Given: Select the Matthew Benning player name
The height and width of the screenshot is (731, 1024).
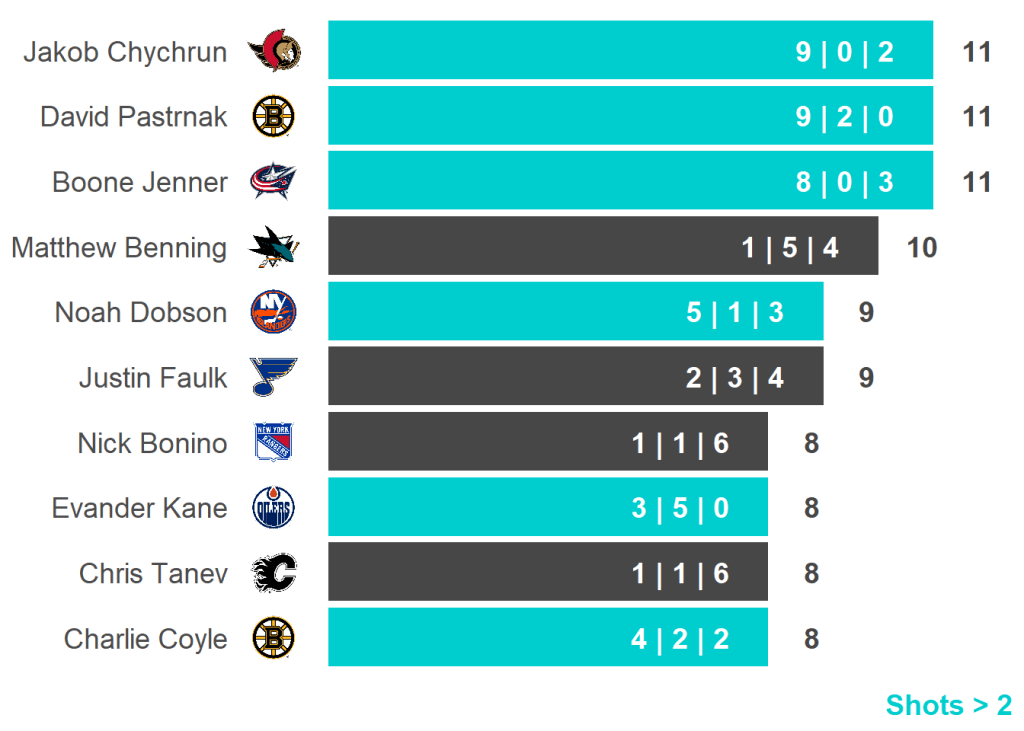Looking at the screenshot, I should coord(119,247).
